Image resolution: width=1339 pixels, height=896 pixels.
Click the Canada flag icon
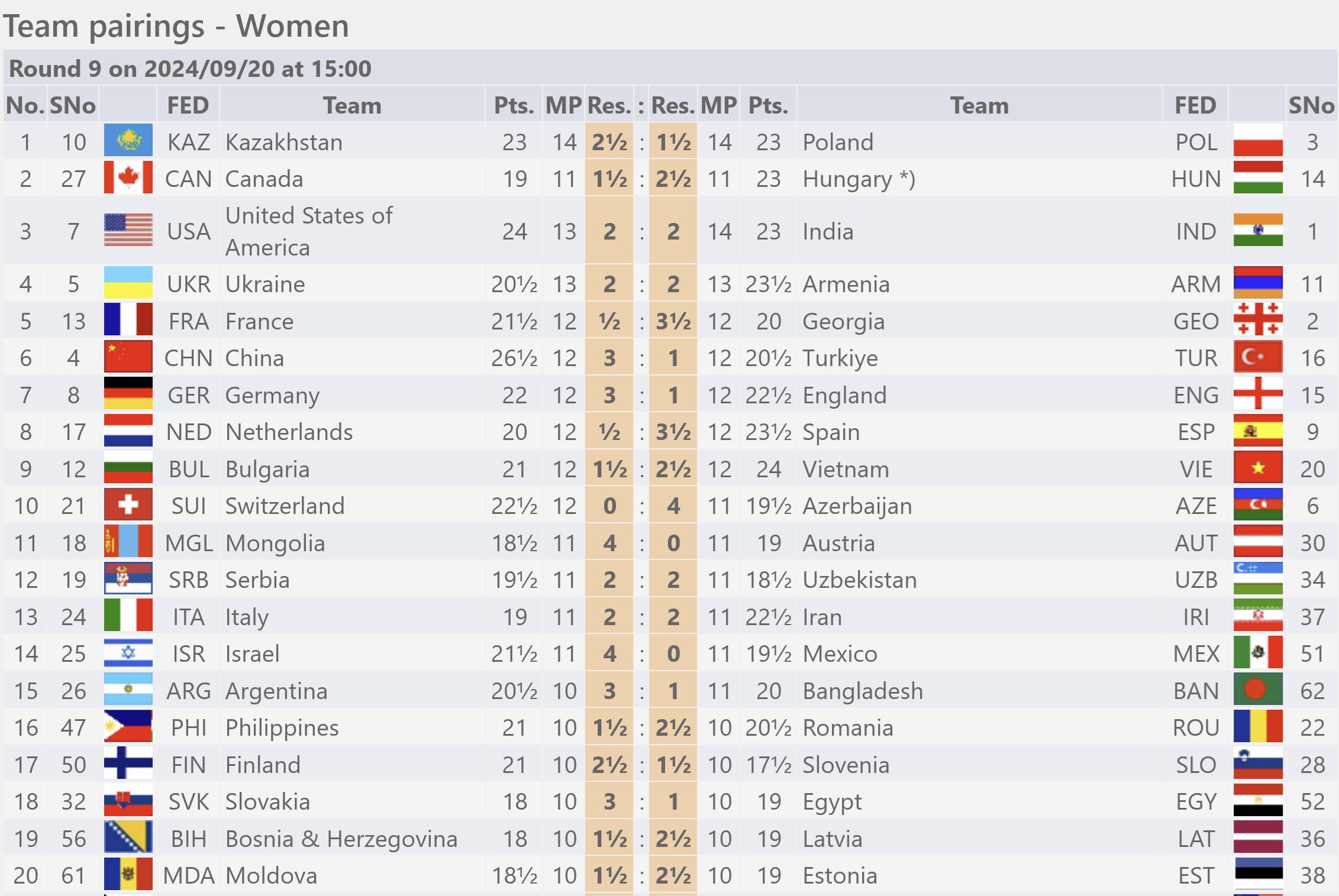coord(128,178)
